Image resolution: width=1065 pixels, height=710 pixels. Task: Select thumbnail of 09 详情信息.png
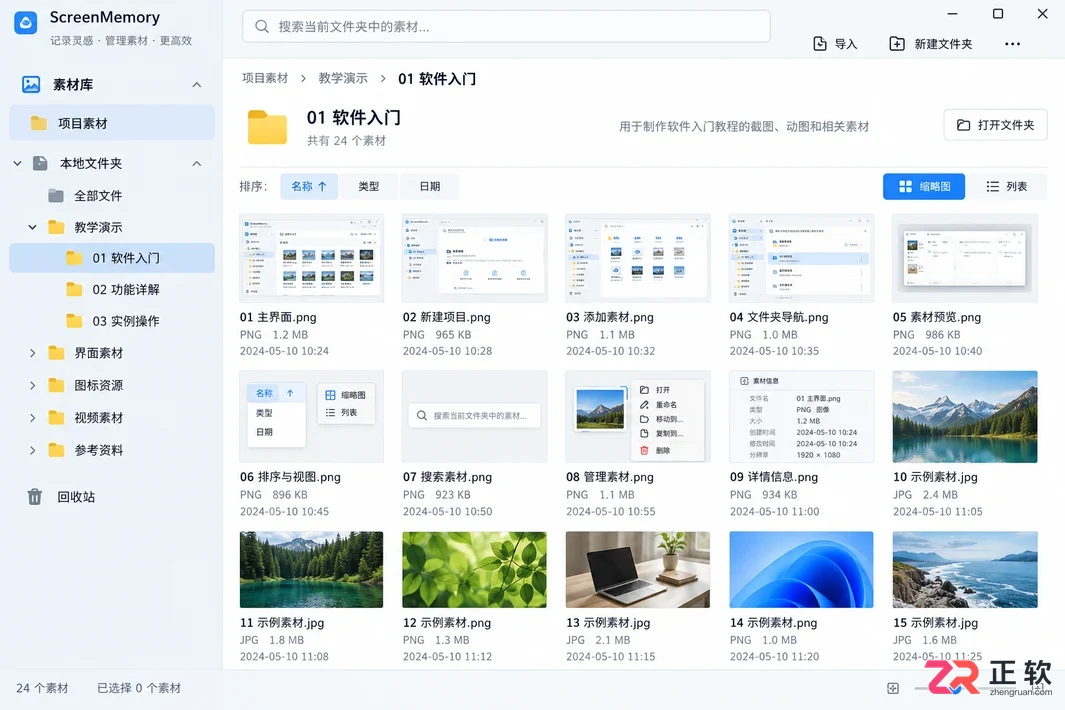pyautogui.click(x=801, y=416)
